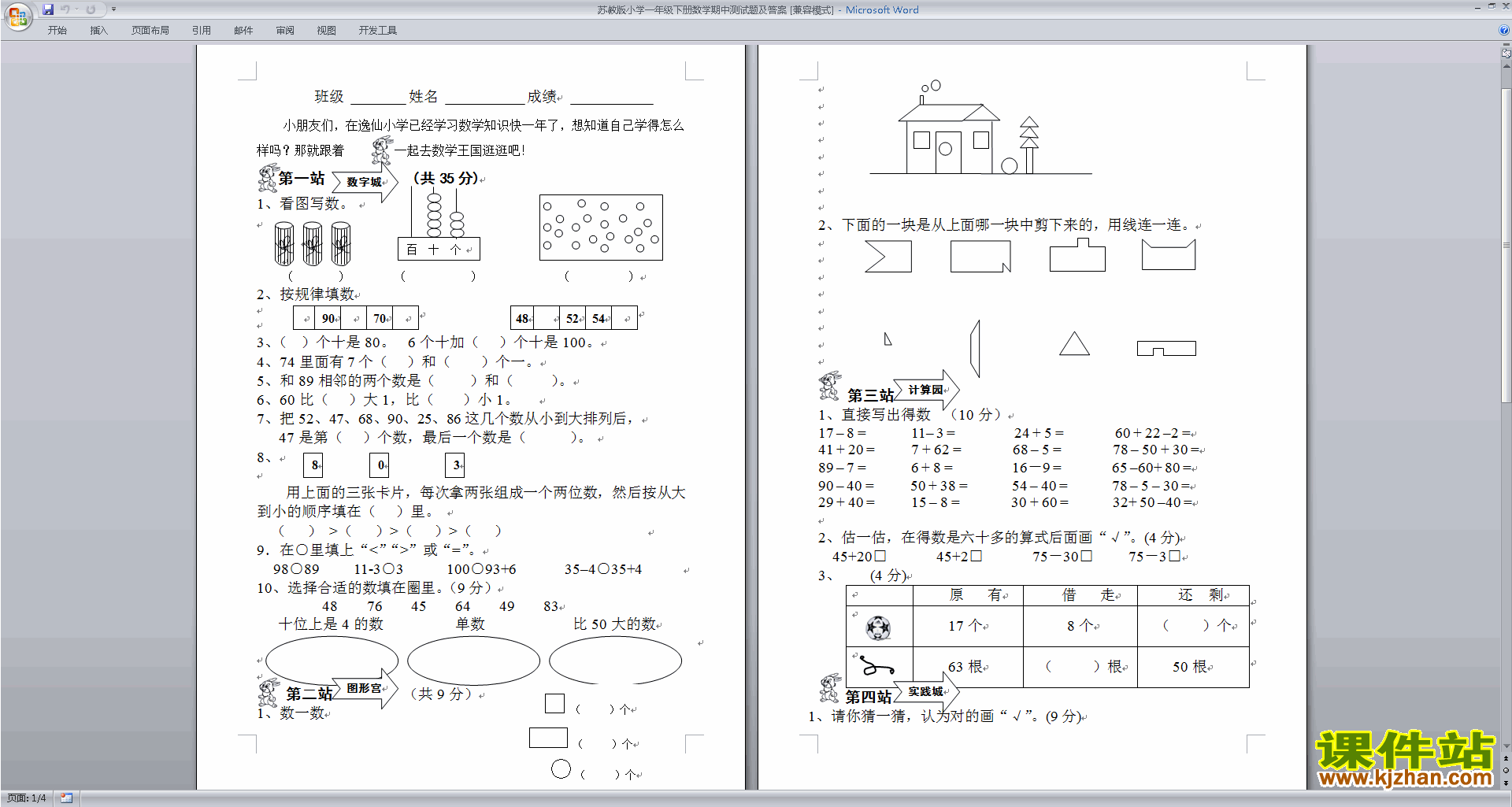Viewport: 1512px width, 807px height.
Task: Switch to the 插入 ribbon tab
Action: [98, 31]
